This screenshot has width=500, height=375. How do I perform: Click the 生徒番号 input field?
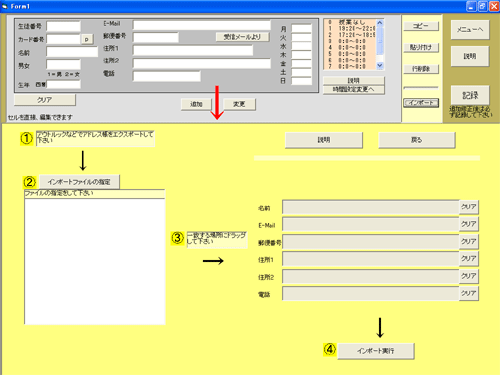63,26
